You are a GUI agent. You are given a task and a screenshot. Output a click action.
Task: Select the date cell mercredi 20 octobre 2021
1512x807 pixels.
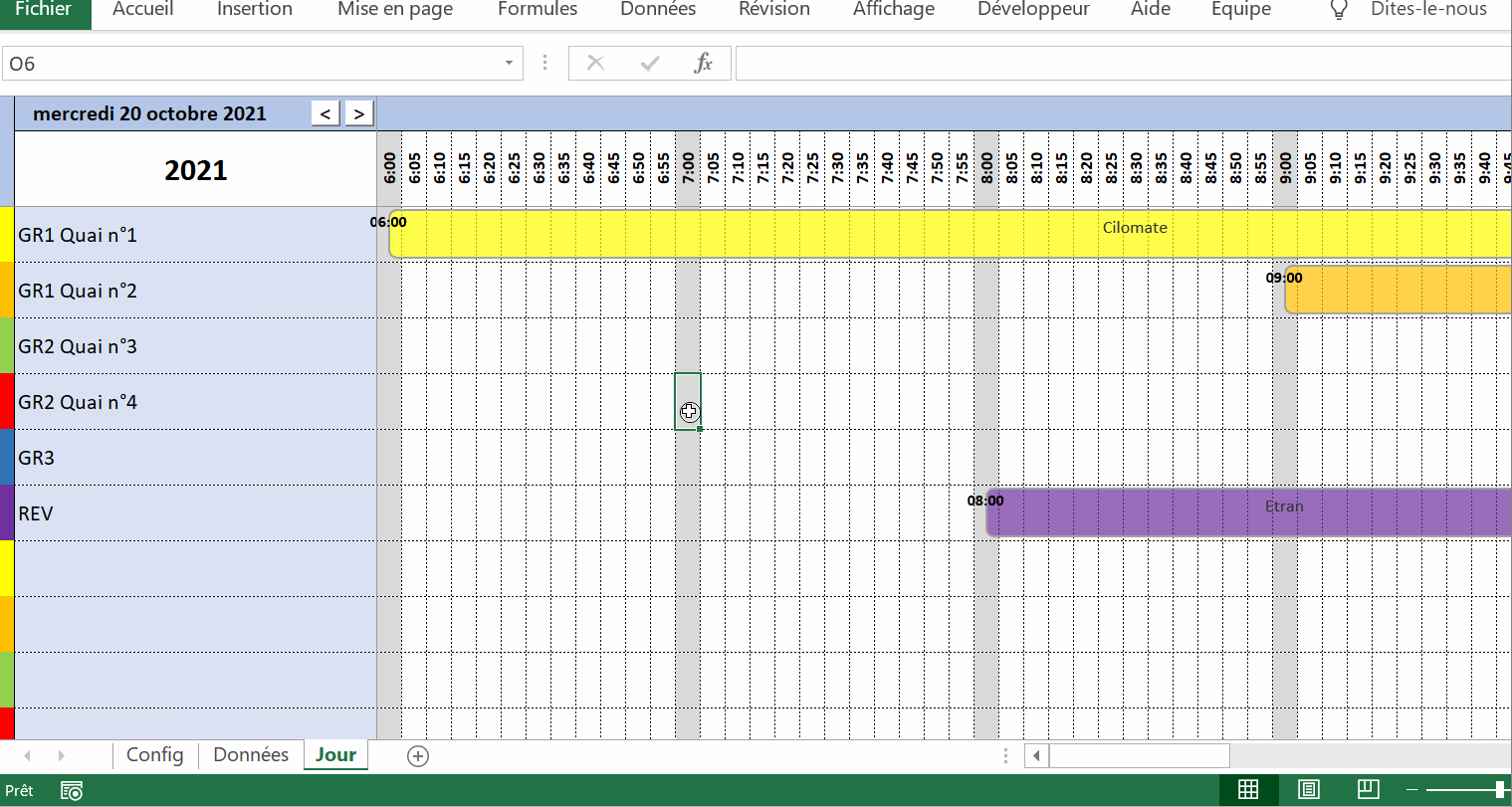pos(149,113)
